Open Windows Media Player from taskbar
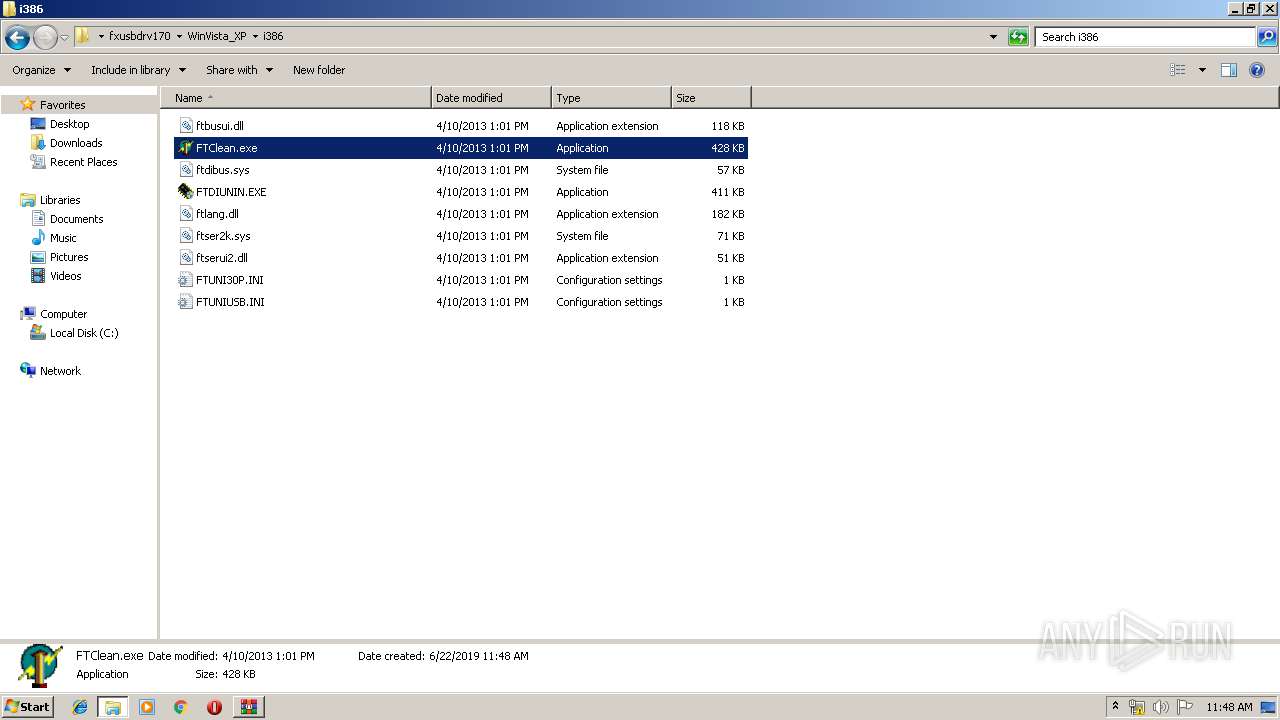The image size is (1280, 720). pos(147,707)
